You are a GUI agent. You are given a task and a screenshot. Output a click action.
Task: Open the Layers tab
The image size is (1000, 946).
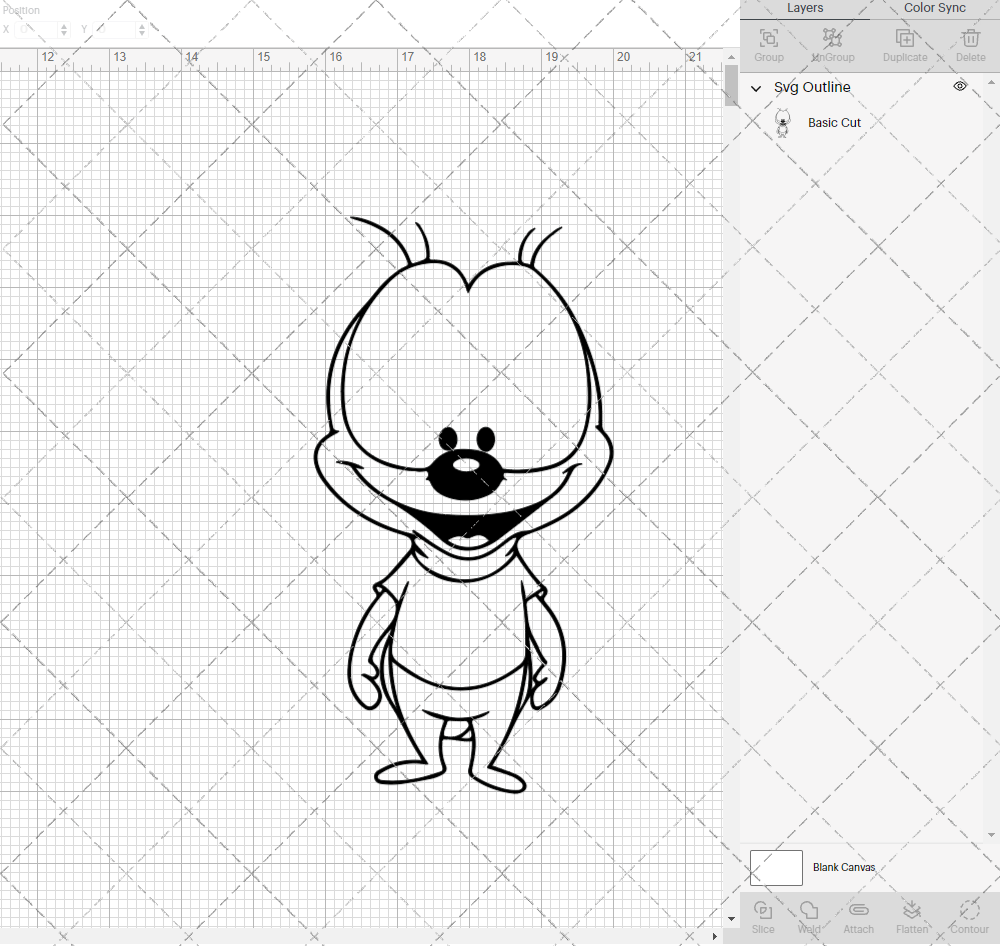coord(805,8)
